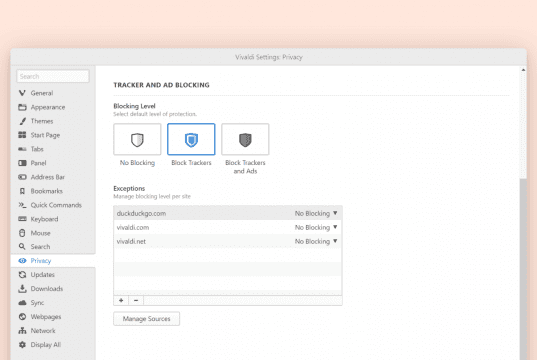Select Block Trackers and Ads shield option
This screenshot has width=537, height=360.
(x=245, y=139)
